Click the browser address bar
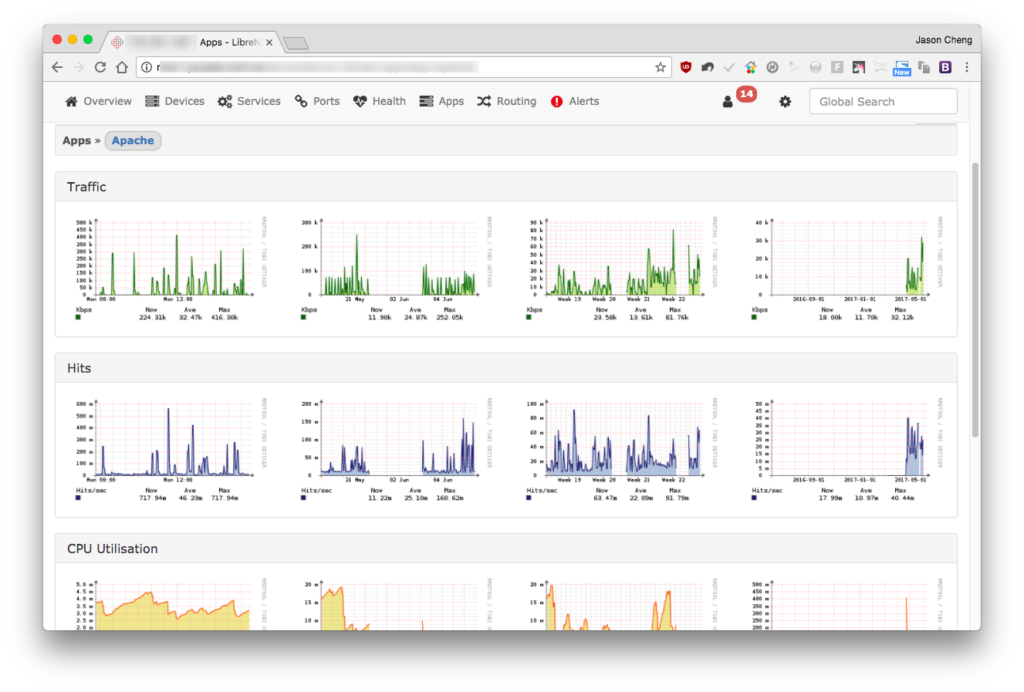This screenshot has width=1024, height=692. [402, 67]
